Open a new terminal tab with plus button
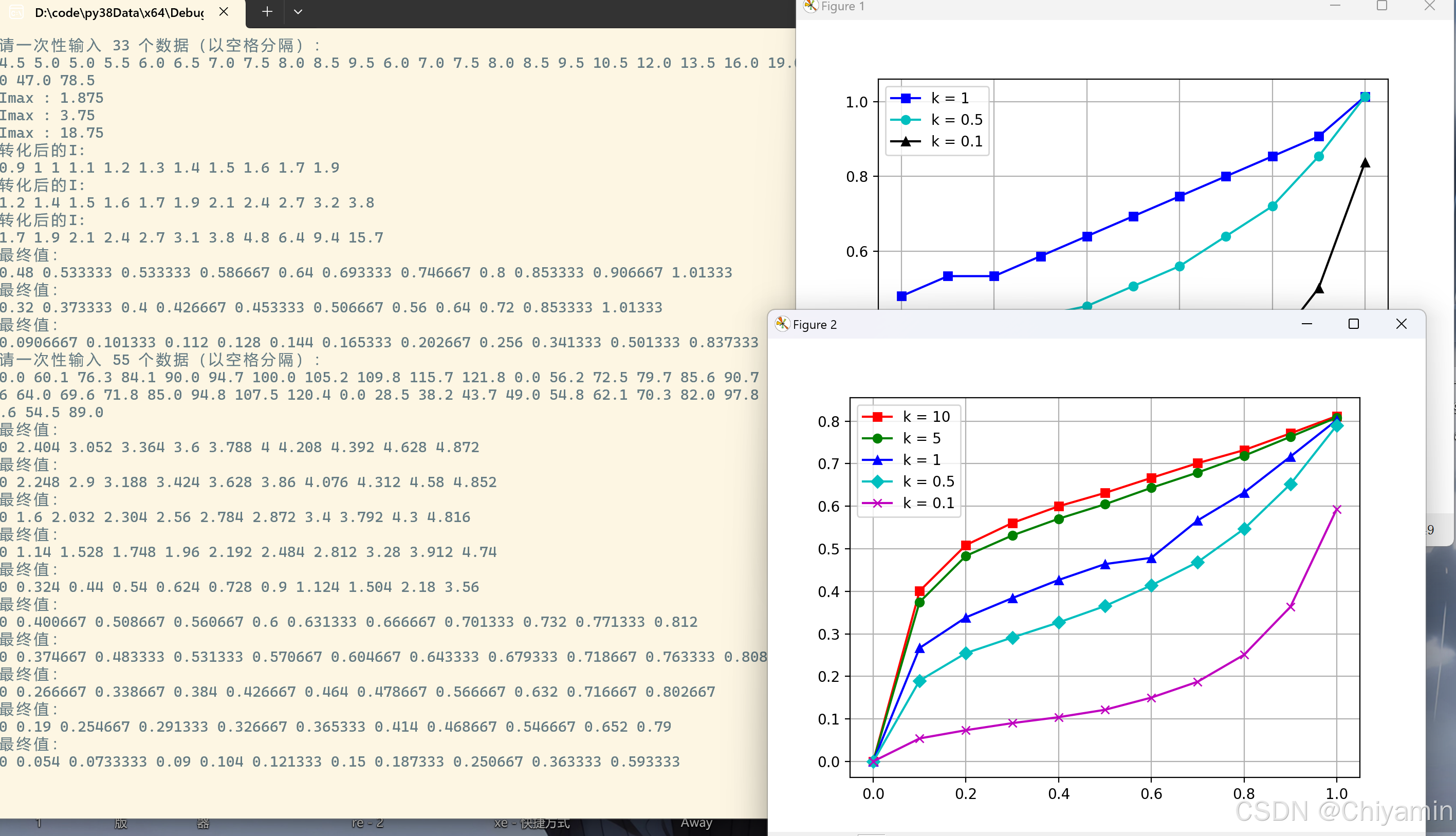The width and height of the screenshot is (1456, 836). tap(267, 11)
